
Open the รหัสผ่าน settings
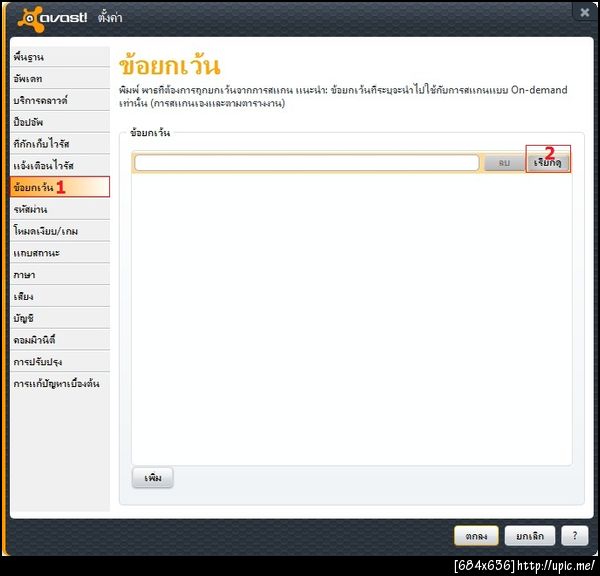[x=60, y=209]
